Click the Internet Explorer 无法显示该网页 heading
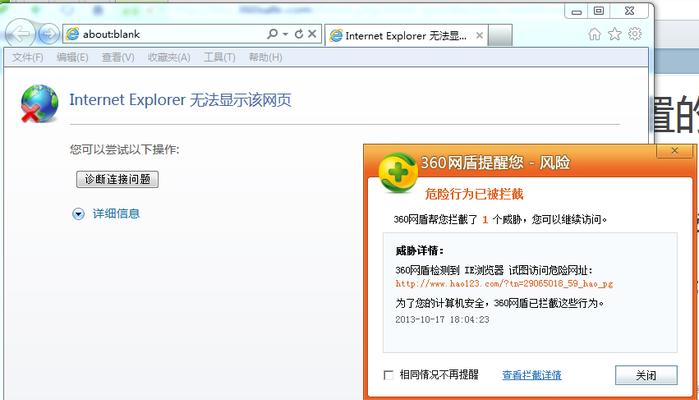Viewport: 699px width, 400px height. coord(180,100)
